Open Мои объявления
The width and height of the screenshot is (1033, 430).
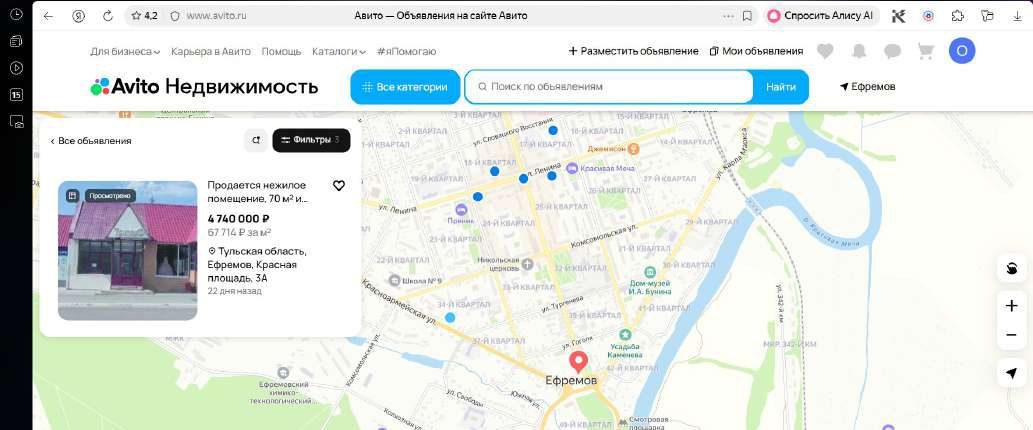[x=756, y=51]
